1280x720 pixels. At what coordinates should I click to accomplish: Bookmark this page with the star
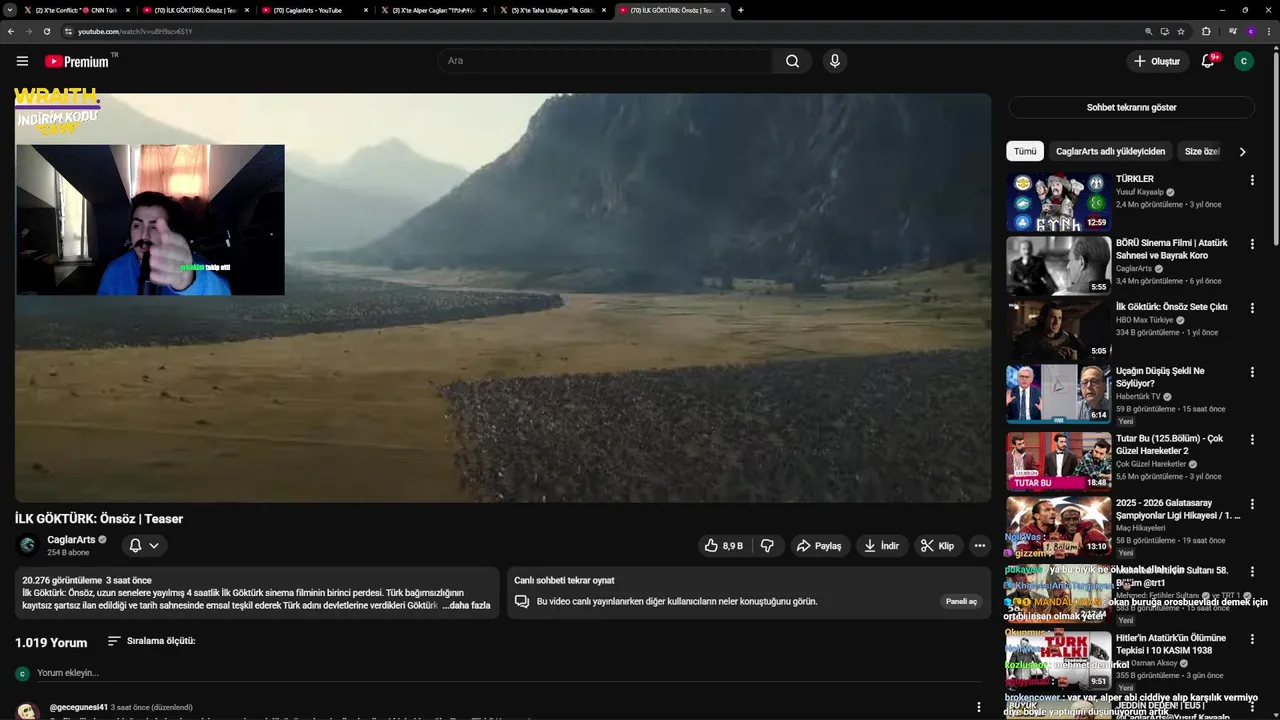point(1181,31)
